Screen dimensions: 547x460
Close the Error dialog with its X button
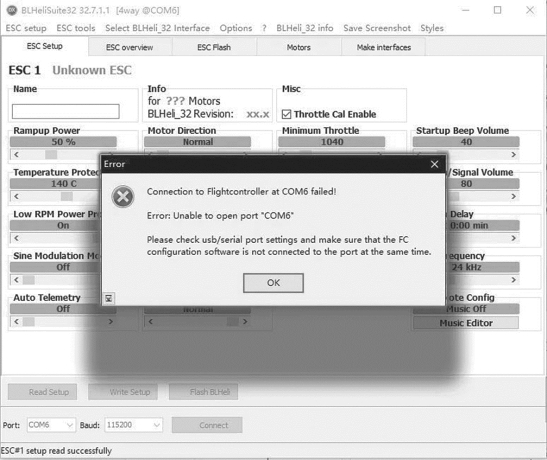[x=434, y=164]
